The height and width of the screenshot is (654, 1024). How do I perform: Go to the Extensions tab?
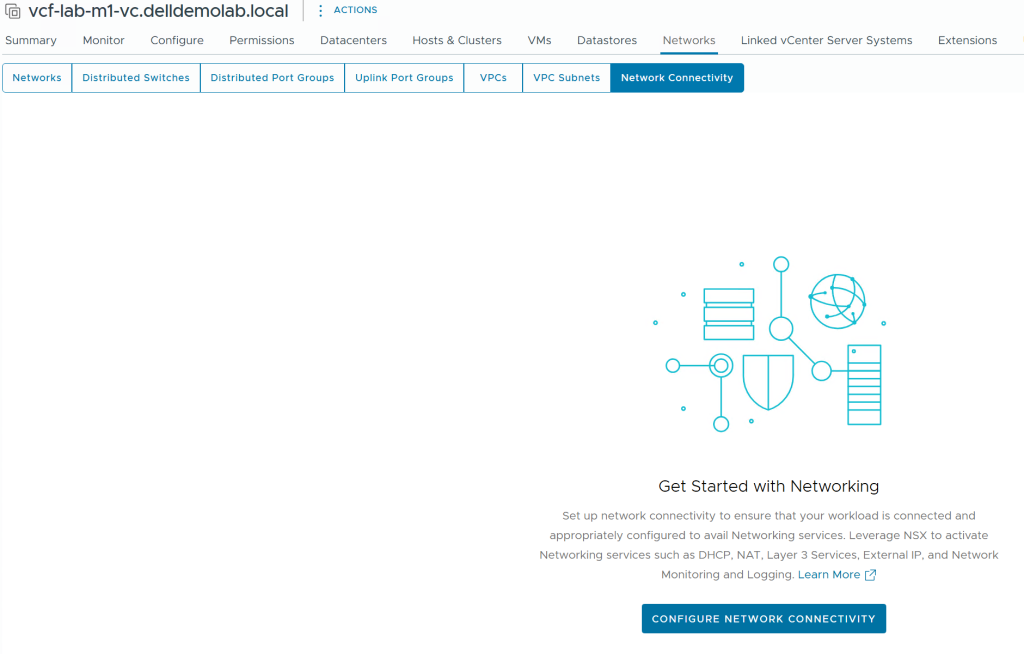tap(967, 41)
